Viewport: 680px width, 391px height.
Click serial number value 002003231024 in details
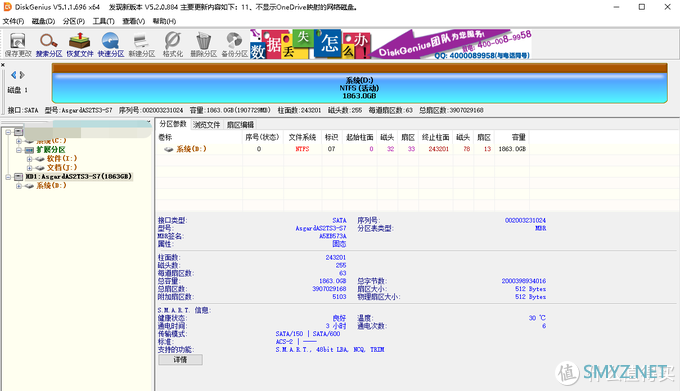[525, 221]
